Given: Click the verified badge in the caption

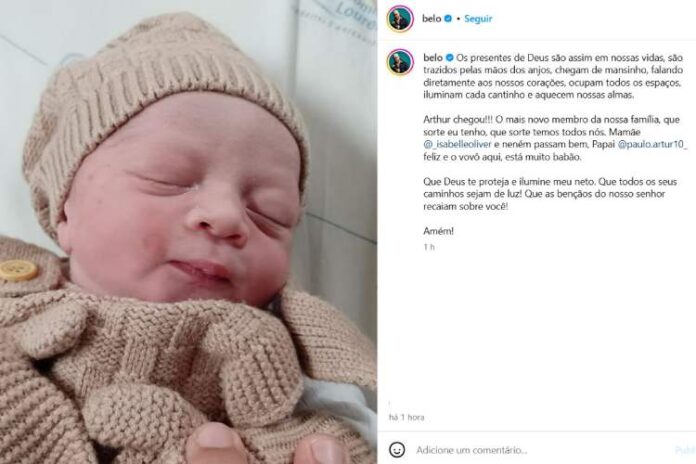Looking at the screenshot, I should coord(449,58).
